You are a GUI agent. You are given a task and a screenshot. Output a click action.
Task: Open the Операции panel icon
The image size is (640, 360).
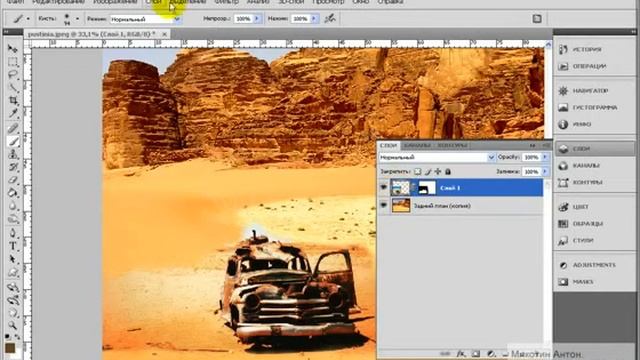pos(563,66)
